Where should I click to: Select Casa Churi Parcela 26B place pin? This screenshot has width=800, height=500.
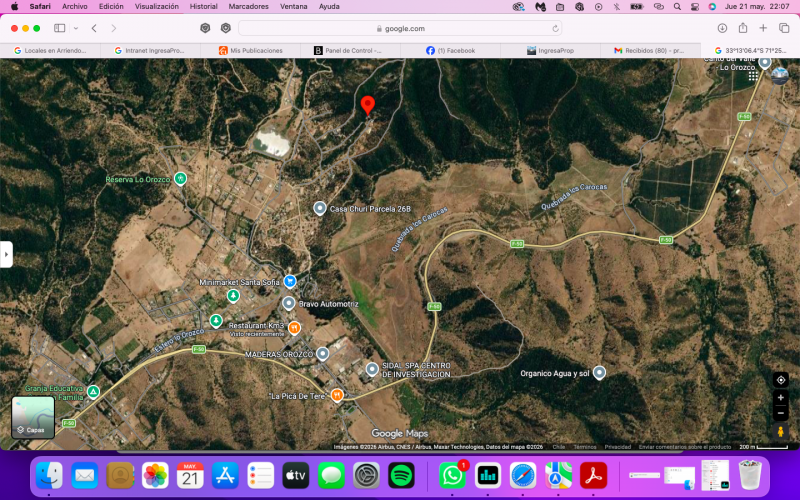click(320, 208)
